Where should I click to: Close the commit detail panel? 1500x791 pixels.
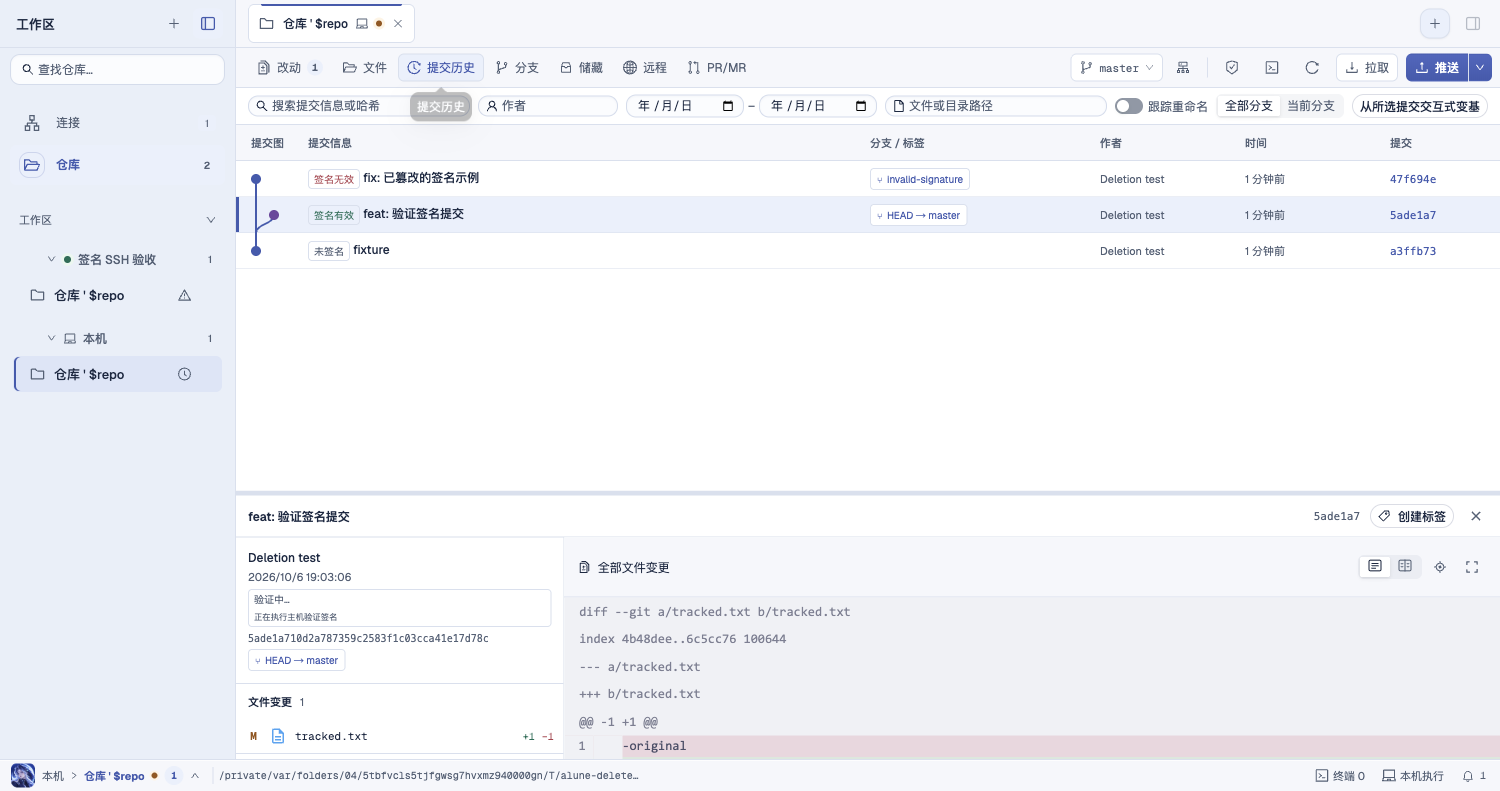point(1476,516)
